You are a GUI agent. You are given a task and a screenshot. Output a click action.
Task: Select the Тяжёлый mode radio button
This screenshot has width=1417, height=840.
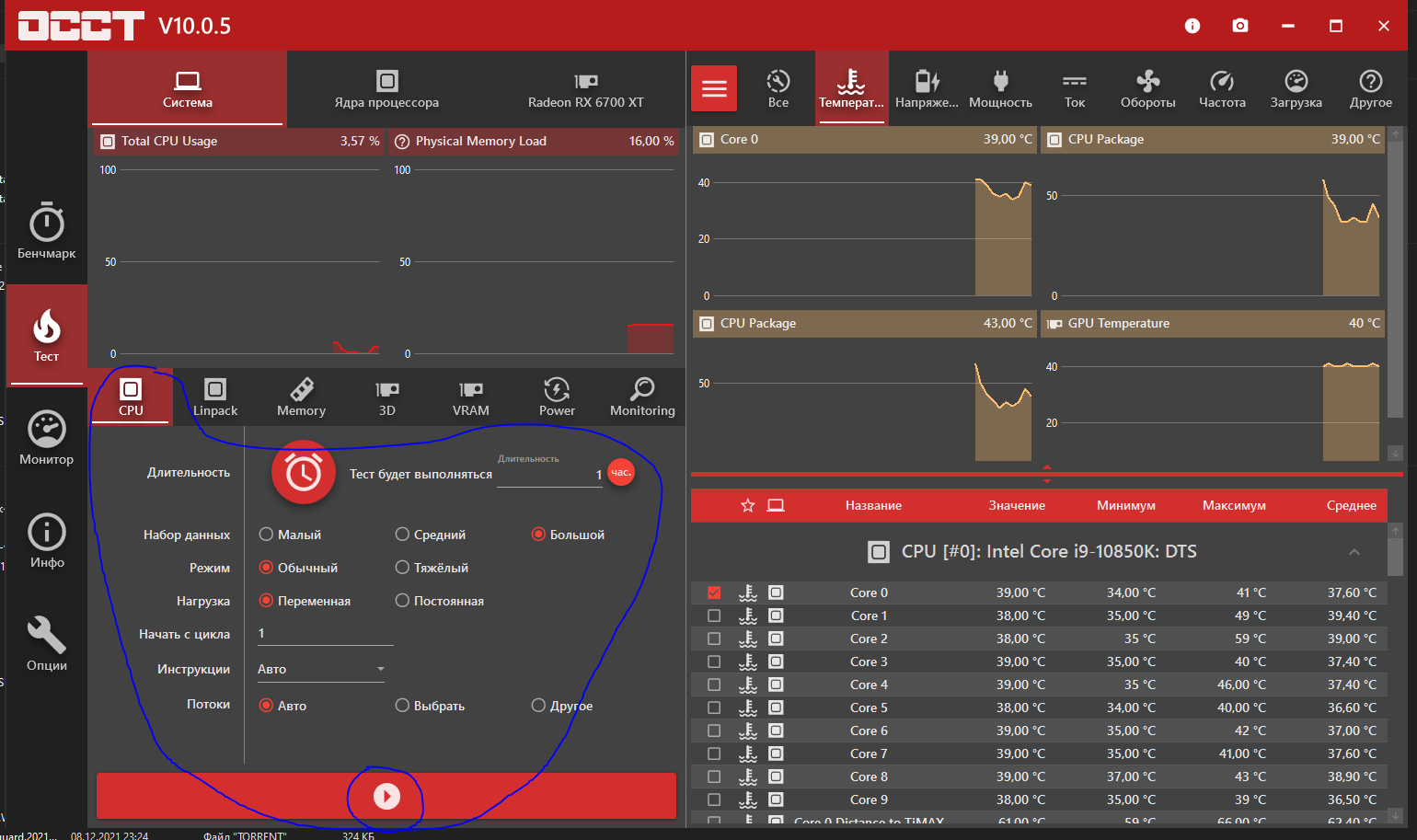click(x=432, y=568)
